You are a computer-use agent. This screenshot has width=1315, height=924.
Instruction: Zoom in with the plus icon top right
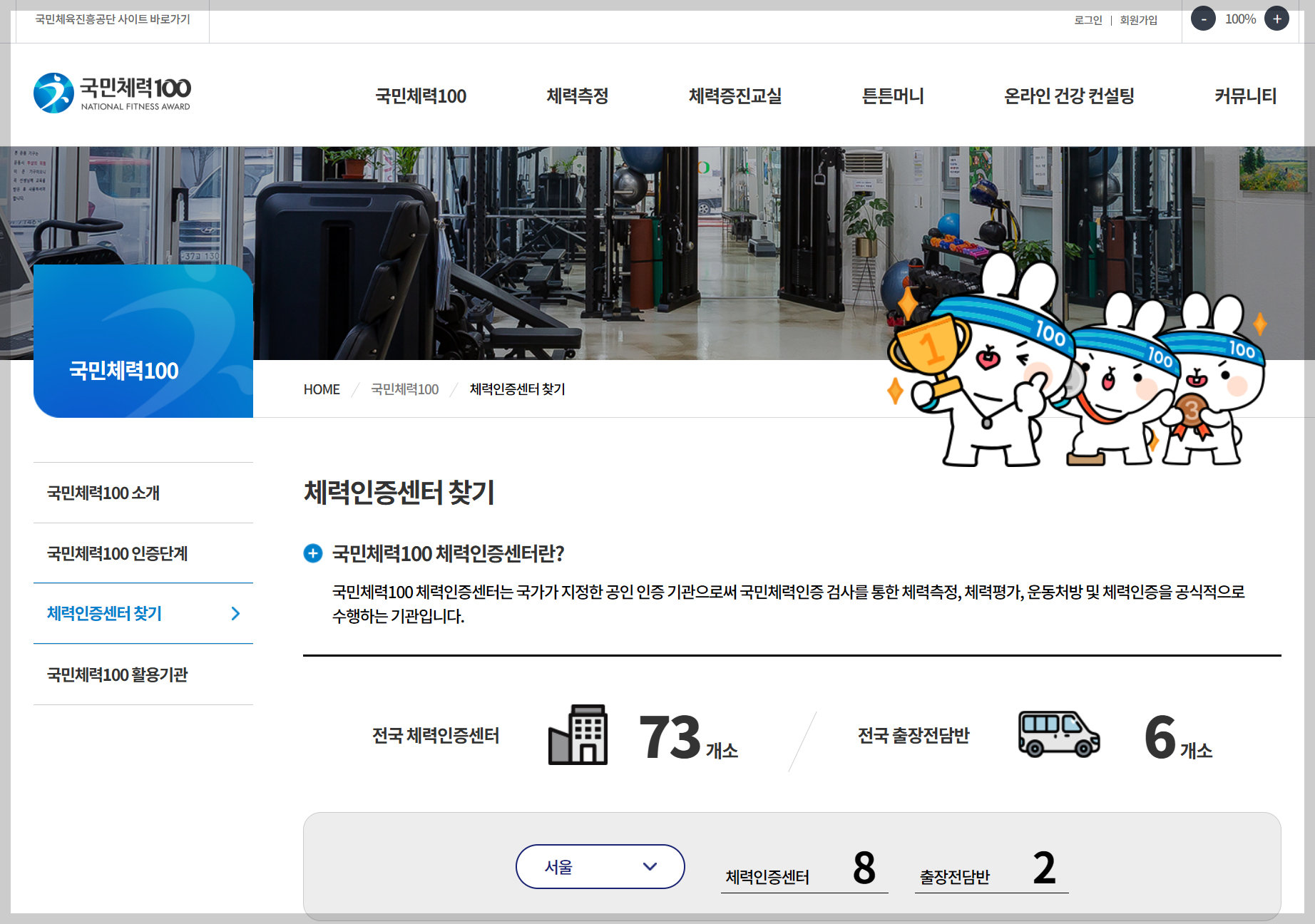(x=1277, y=19)
